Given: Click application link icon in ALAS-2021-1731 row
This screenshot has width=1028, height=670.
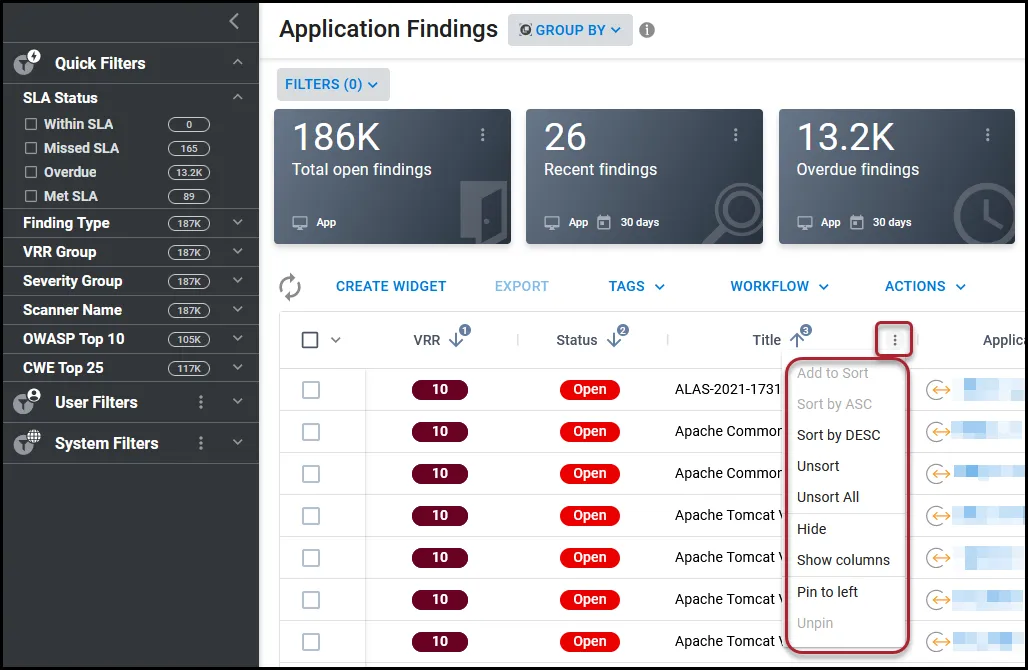Looking at the screenshot, I should 938,390.
